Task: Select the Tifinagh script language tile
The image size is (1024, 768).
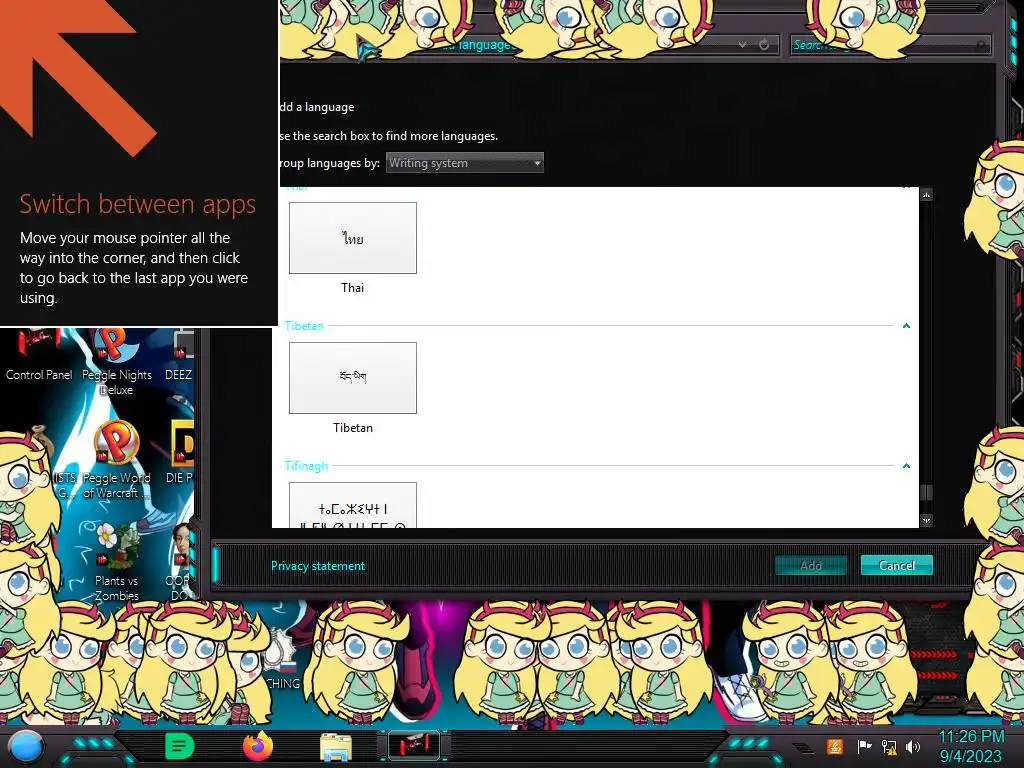Action: (353, 505)
